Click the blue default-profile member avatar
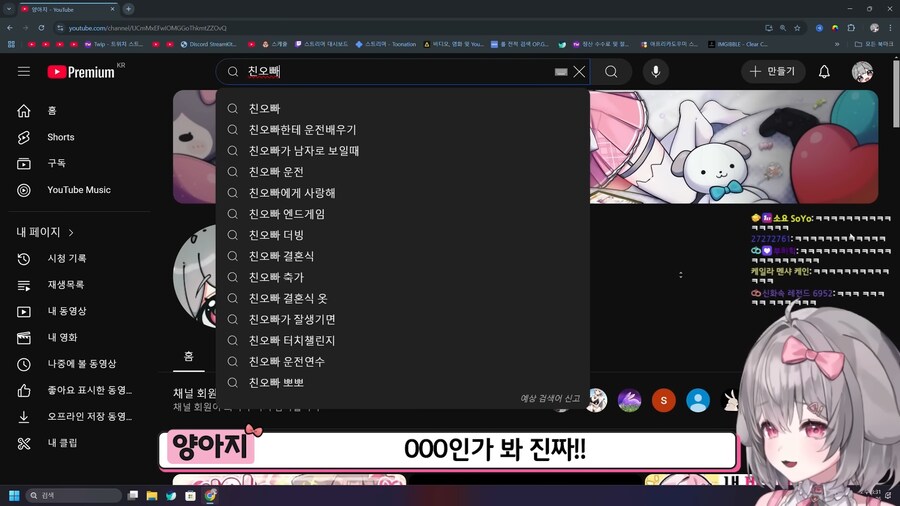The height and width of the screenshot is (506, 900). click(x=698, y=400)
